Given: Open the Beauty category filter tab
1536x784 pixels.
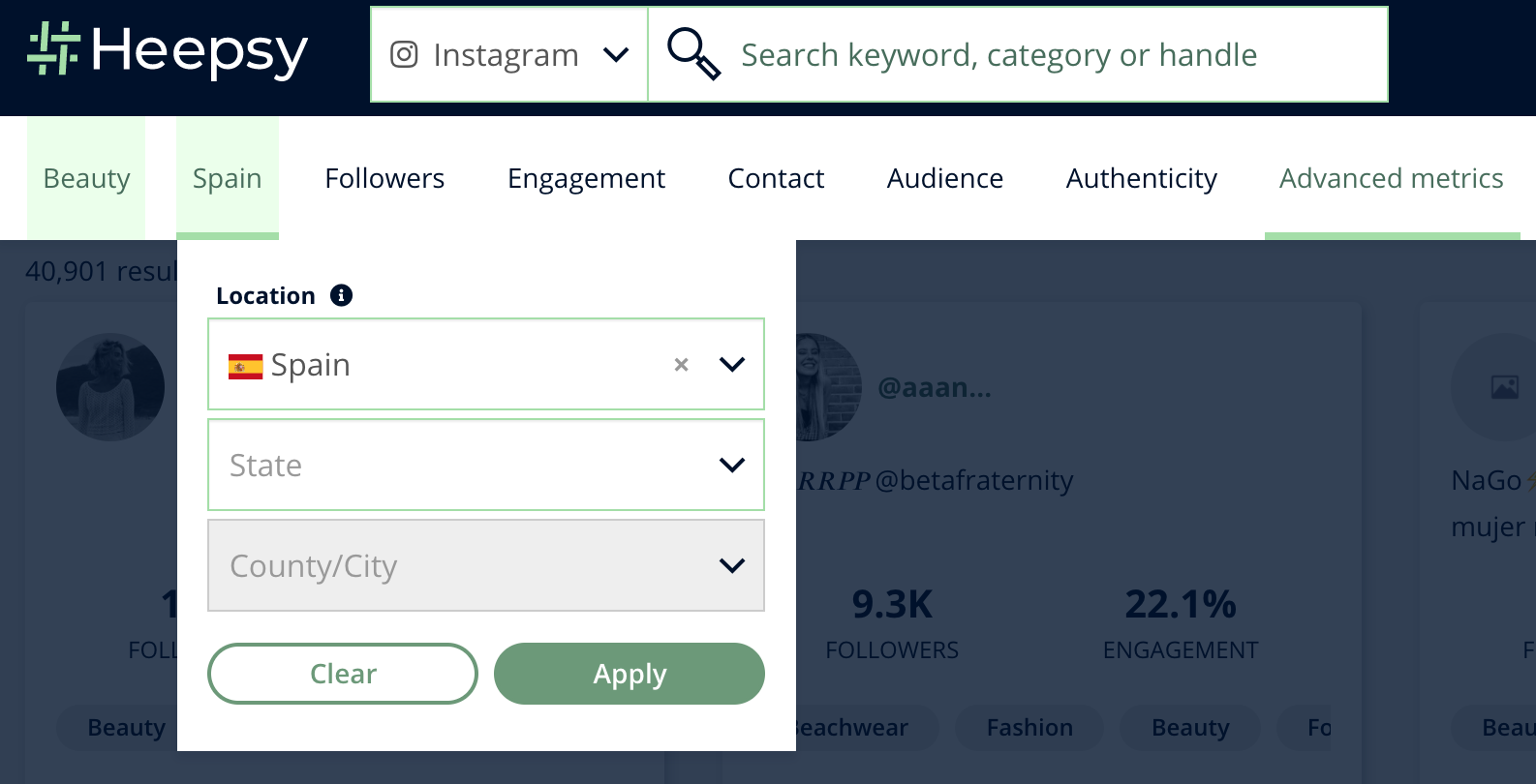Looking at the screenshot, I should coord(86,178).
